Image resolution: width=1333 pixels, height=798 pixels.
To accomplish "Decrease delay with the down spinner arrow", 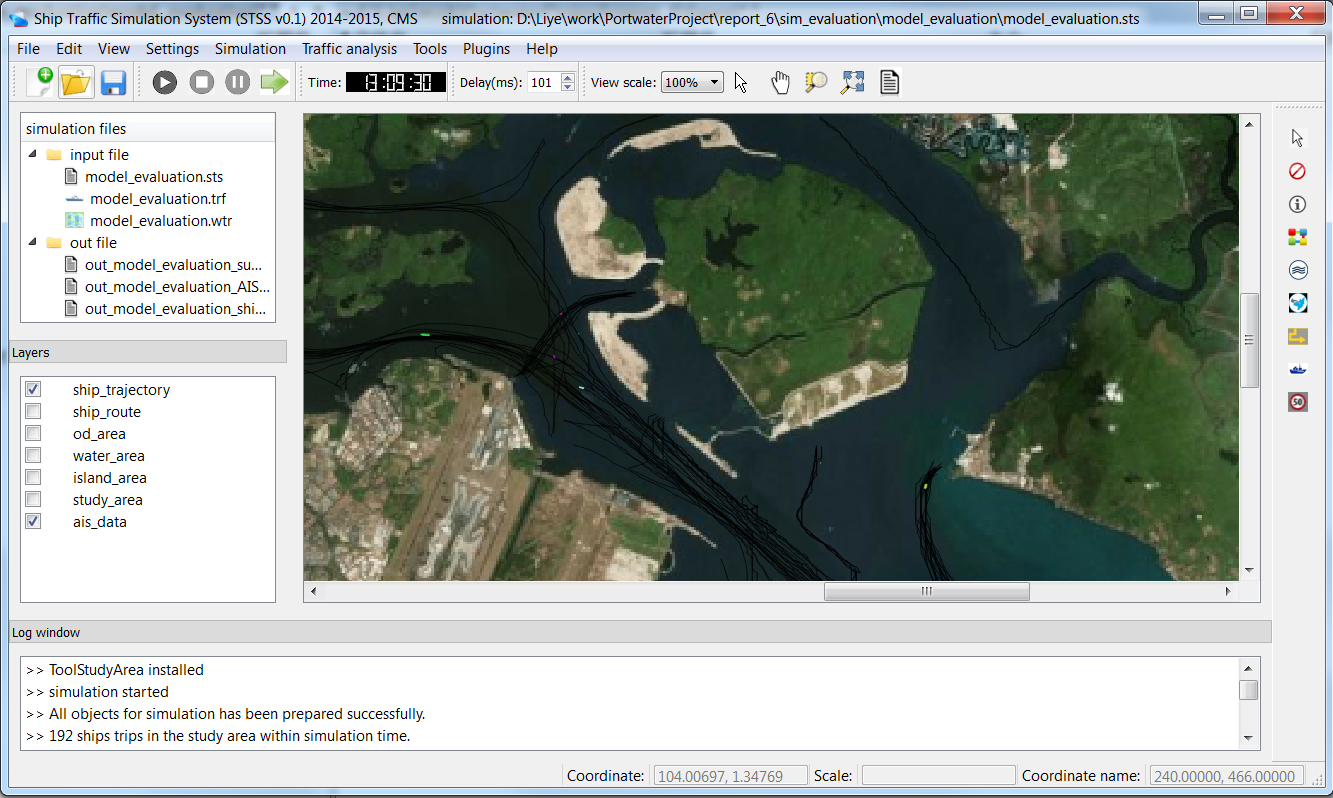I will pyautogui.click(x=568, y=87).
